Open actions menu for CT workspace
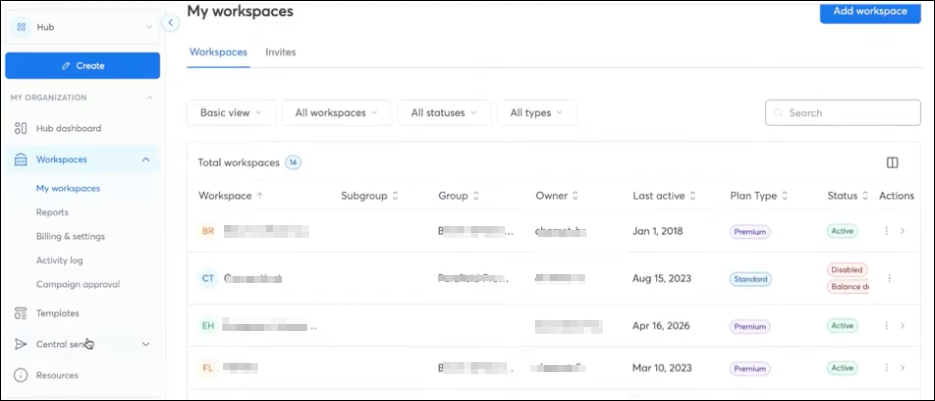The width and height of the screenshot is (935, 401). (x=890, y=278)
